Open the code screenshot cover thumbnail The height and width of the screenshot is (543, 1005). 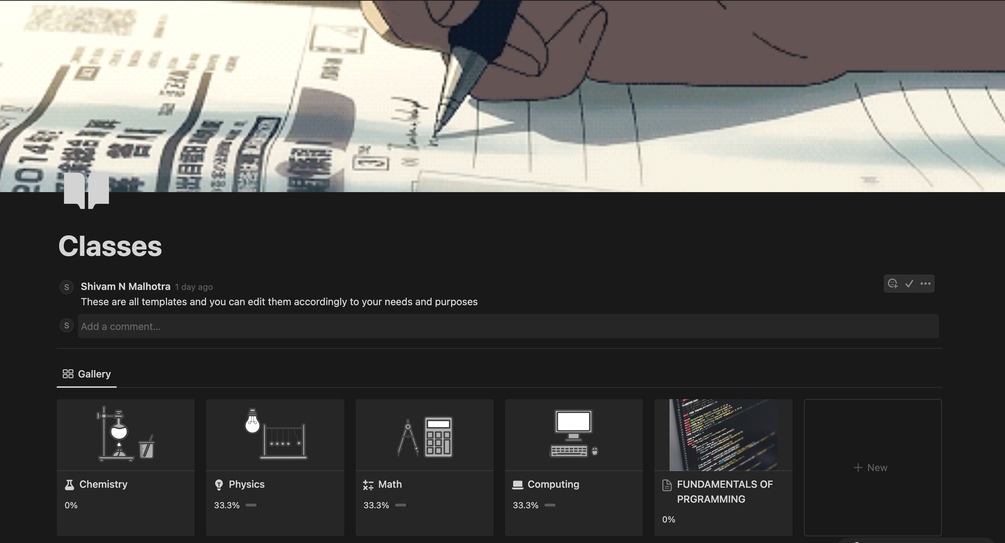723,435
